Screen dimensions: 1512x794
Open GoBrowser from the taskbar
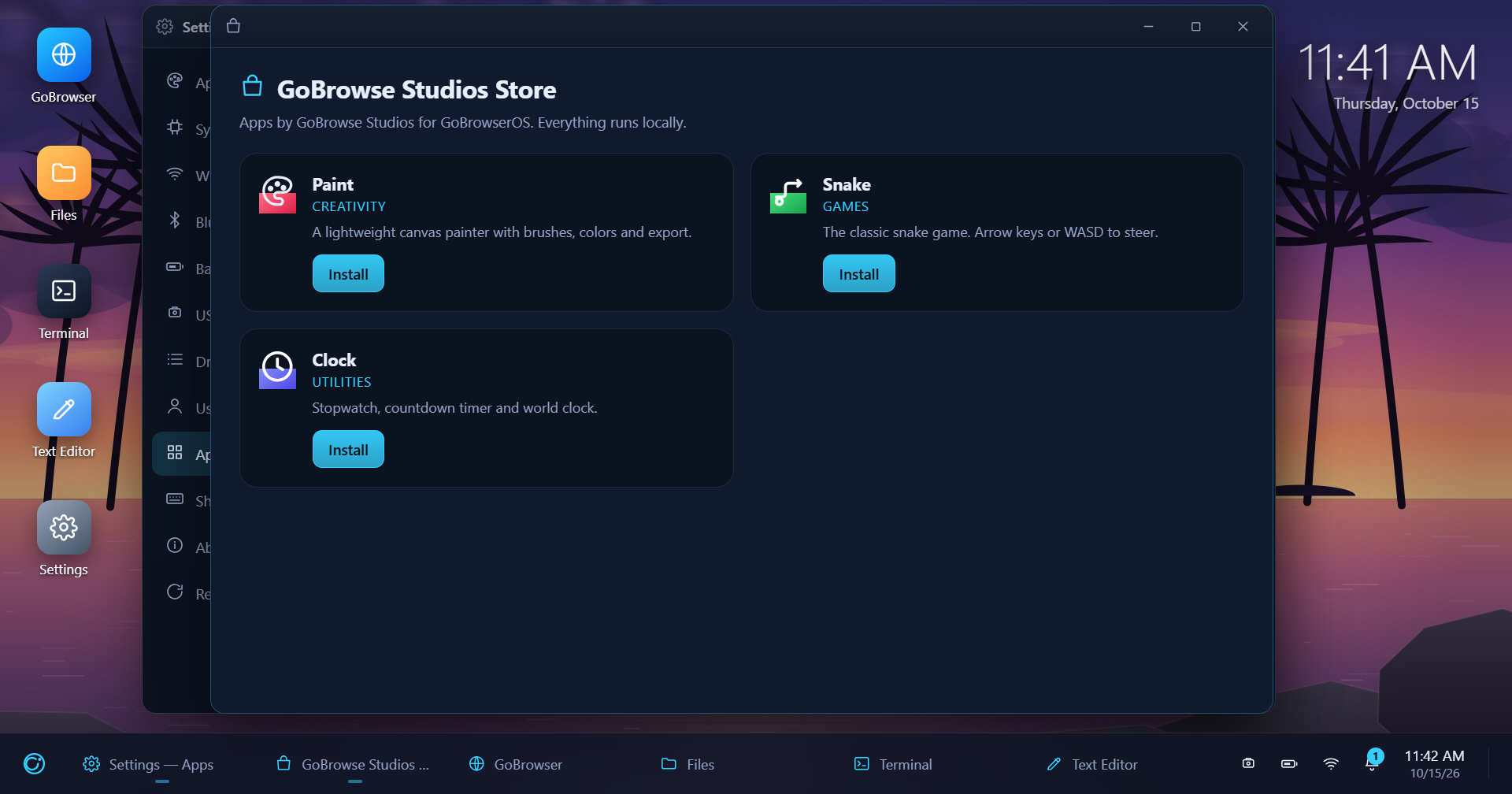[x=547, y=764]
